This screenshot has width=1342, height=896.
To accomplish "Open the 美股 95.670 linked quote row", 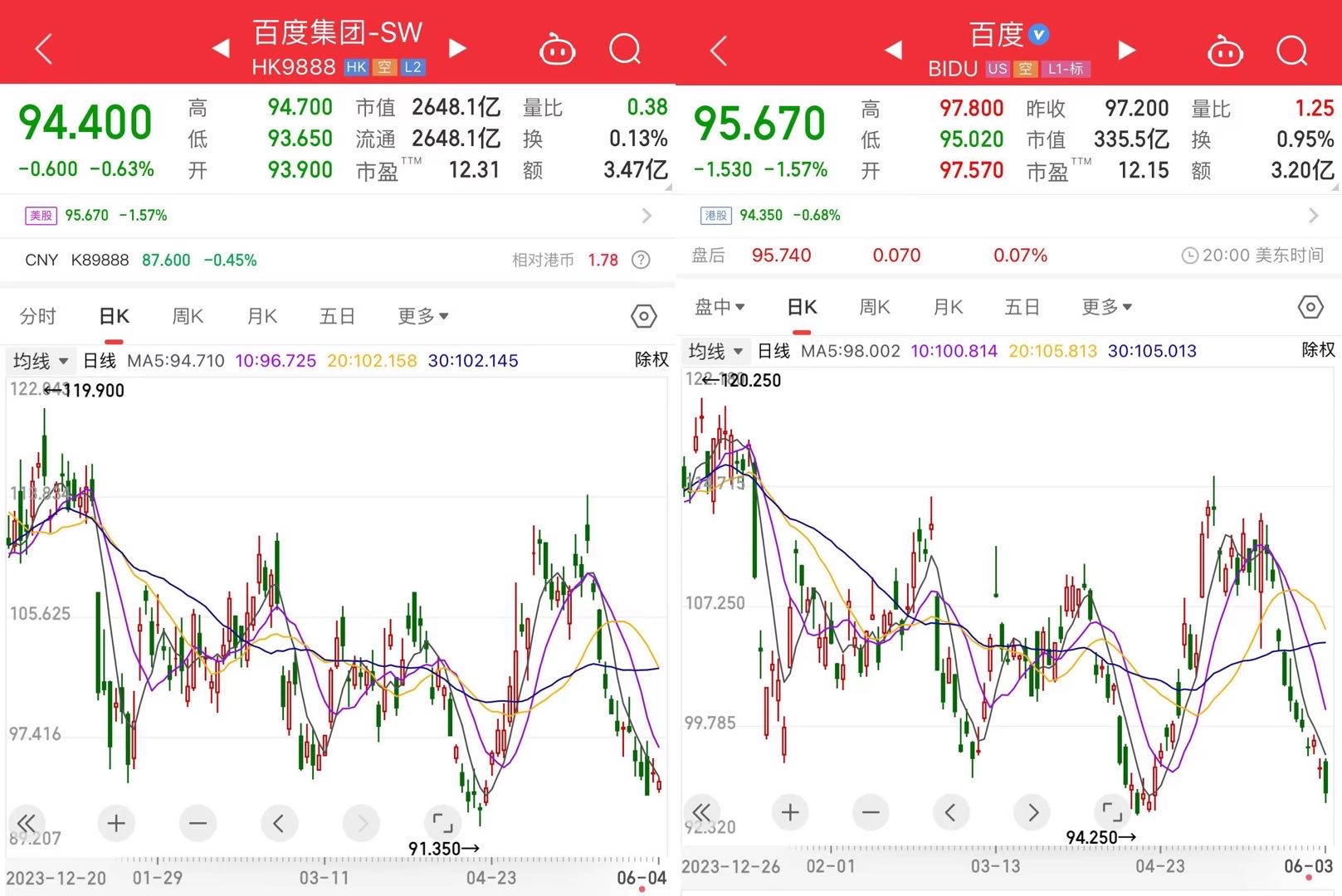I will (337, 216).
